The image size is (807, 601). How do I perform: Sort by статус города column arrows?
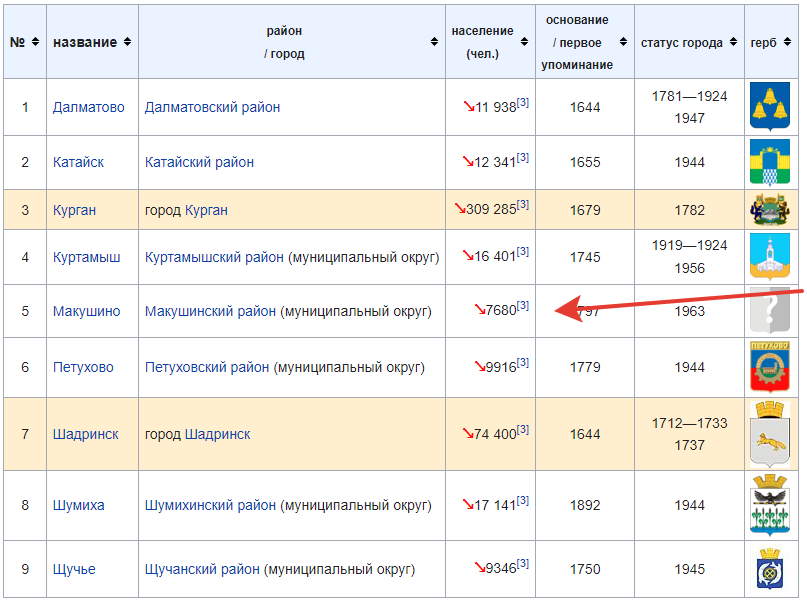pos(733,42)
